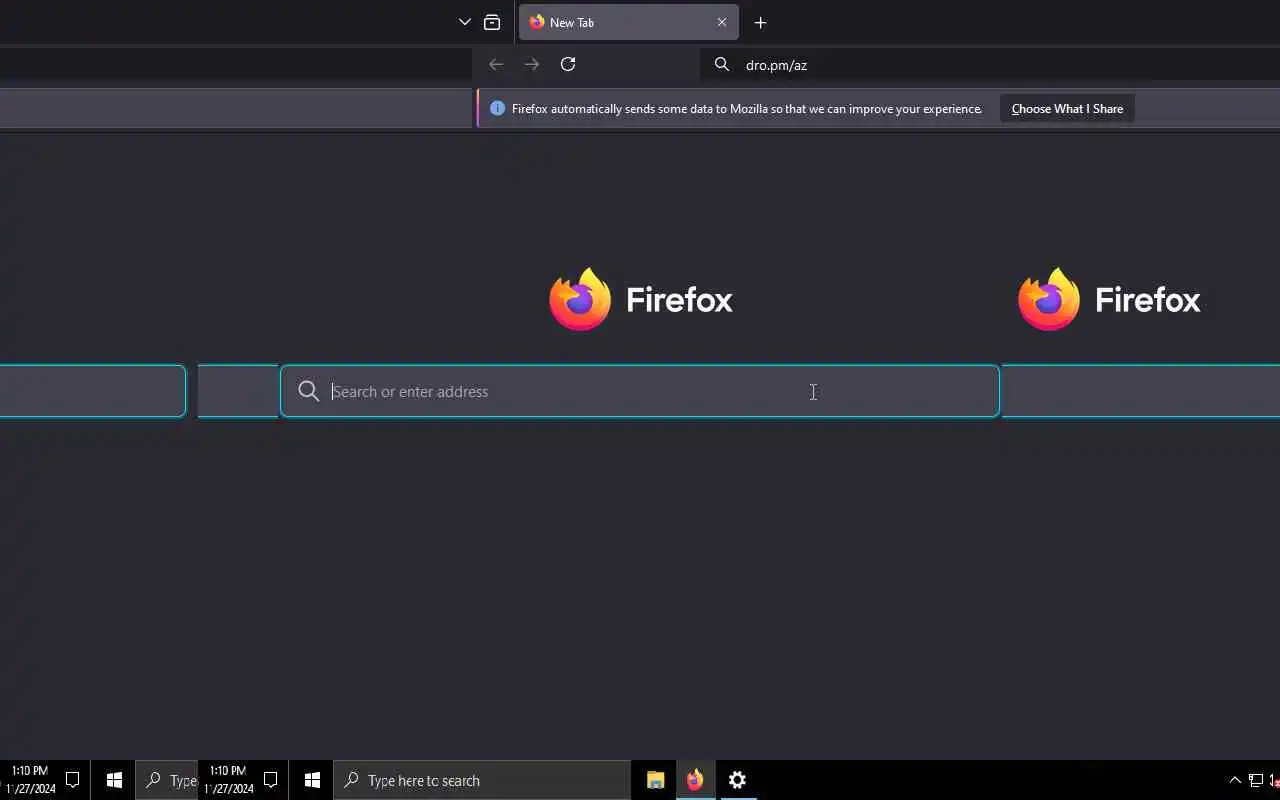
Task: Select the New Tab tab
Action: pos(628,22)
